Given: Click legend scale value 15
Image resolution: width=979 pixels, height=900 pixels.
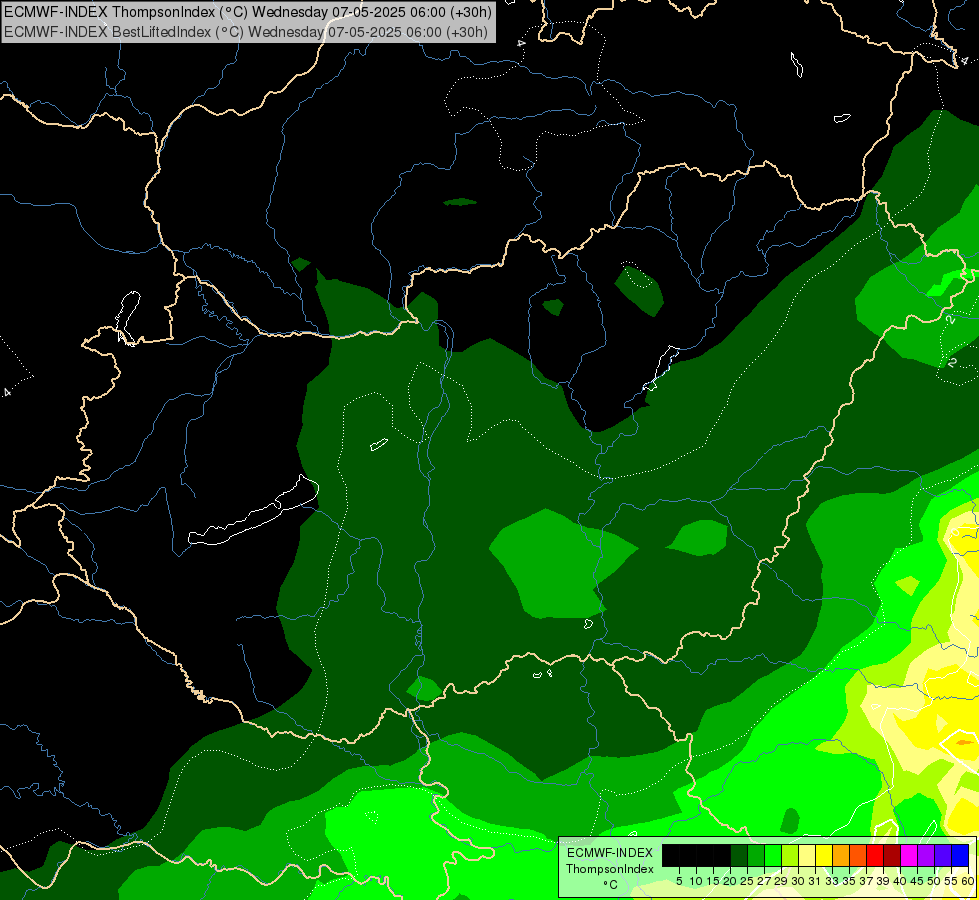Looking at the screenshot, I should point(714,881).
